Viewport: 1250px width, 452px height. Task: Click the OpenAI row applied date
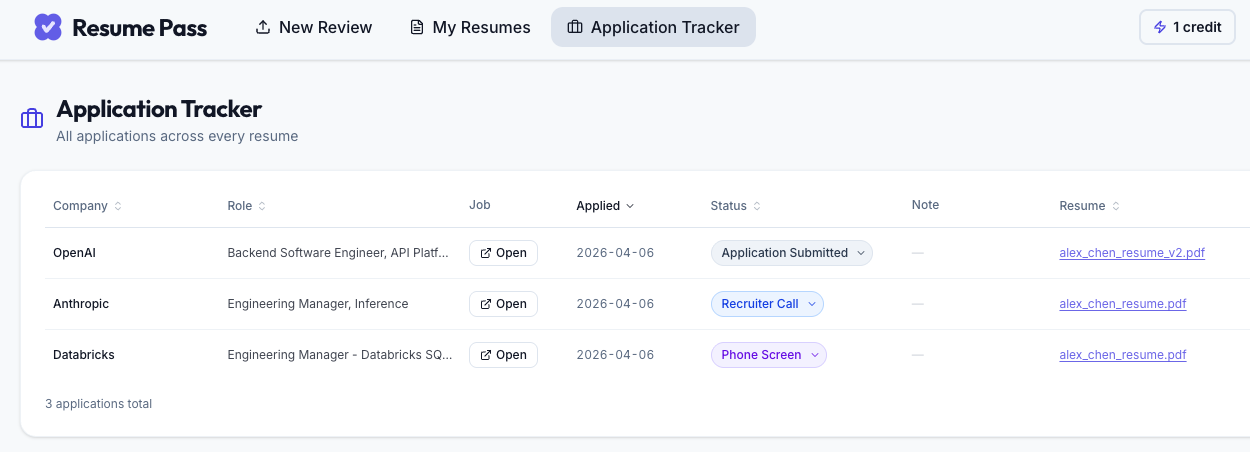(x=615, y=253)
